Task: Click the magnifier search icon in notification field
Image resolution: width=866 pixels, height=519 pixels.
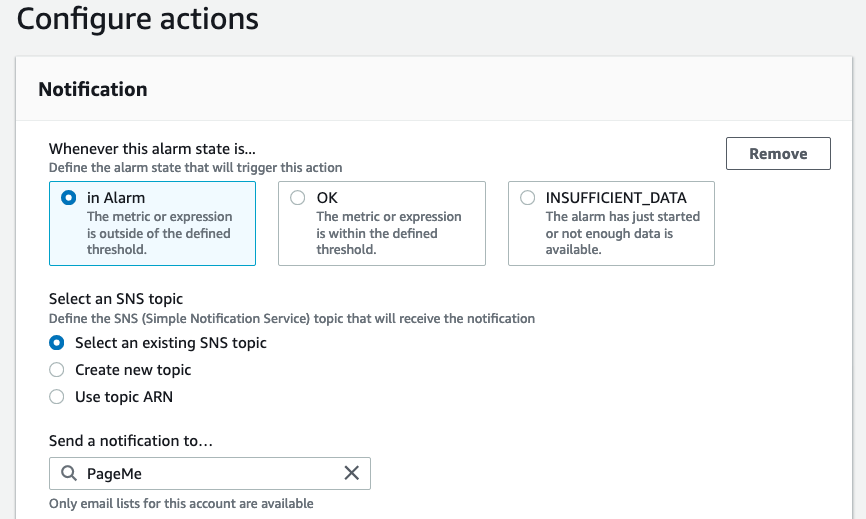Action: click(68, 473)
